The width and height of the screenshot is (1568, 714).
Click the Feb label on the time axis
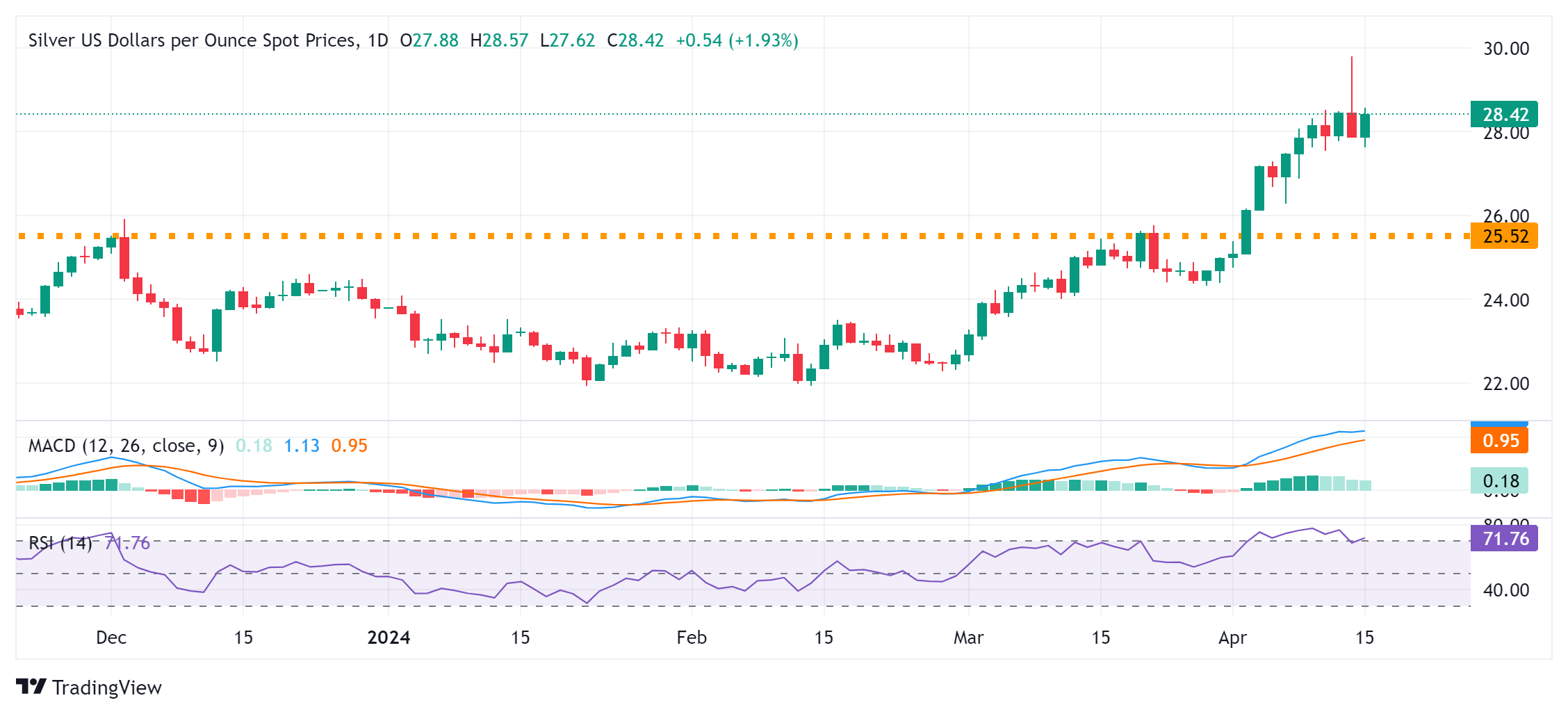(692, 638)
